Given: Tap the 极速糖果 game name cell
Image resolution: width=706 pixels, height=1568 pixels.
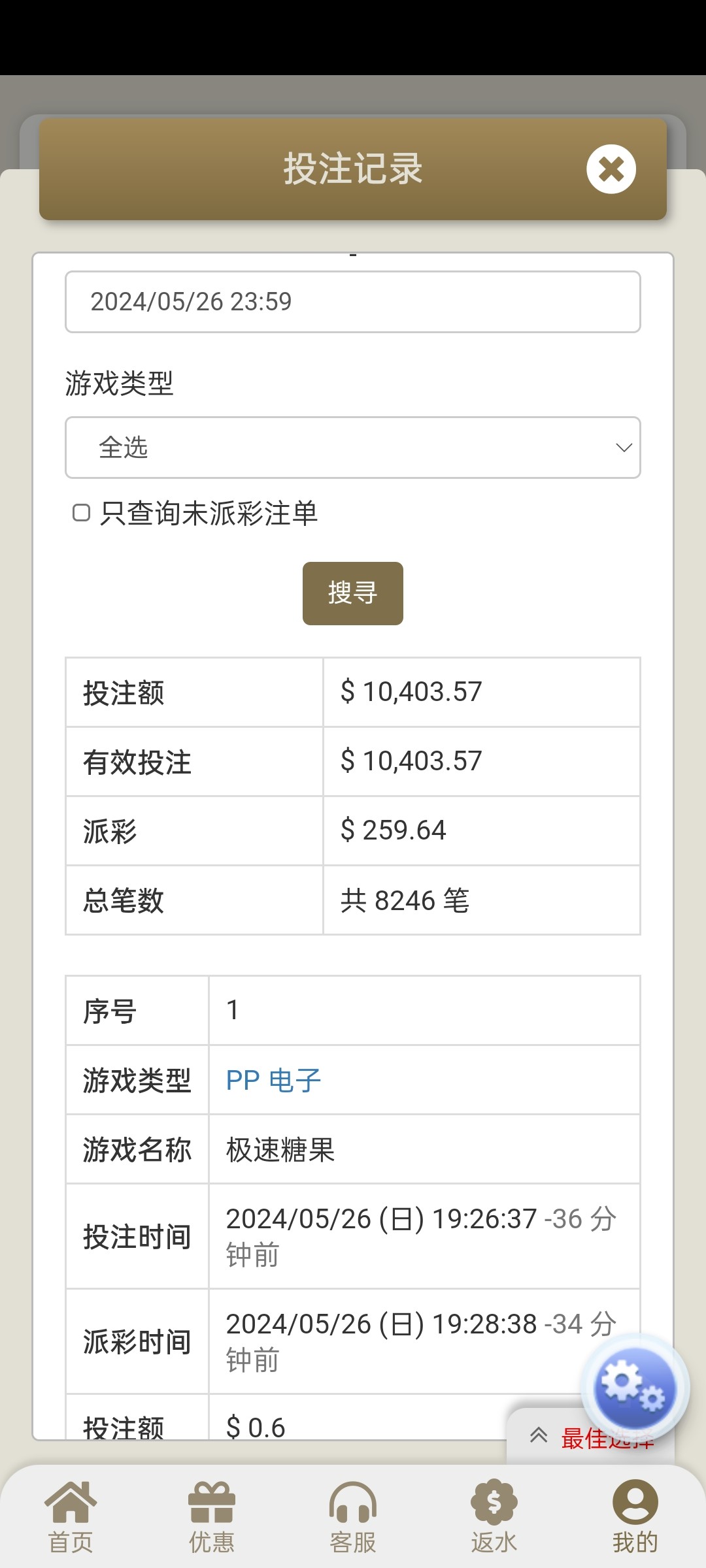Looking at the screenshot, I should tap(281, 1150).
